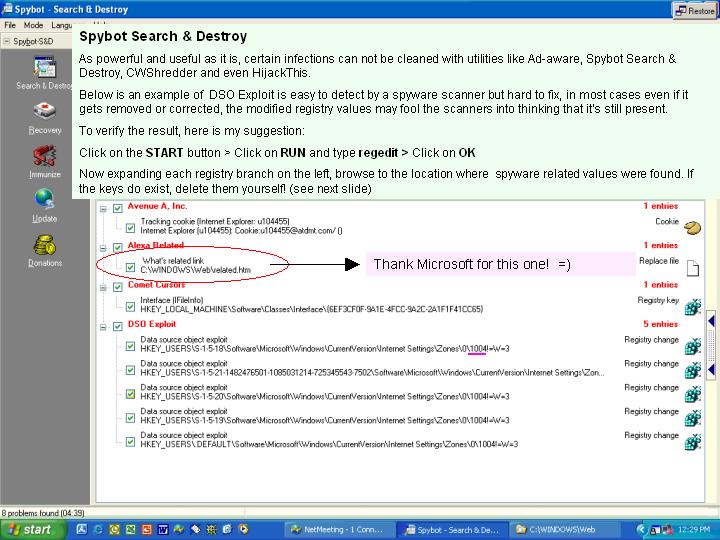The width and height of the screenshot is (720, 540).
Task: Open the Donations coins icon
Action: pos(45,245)
